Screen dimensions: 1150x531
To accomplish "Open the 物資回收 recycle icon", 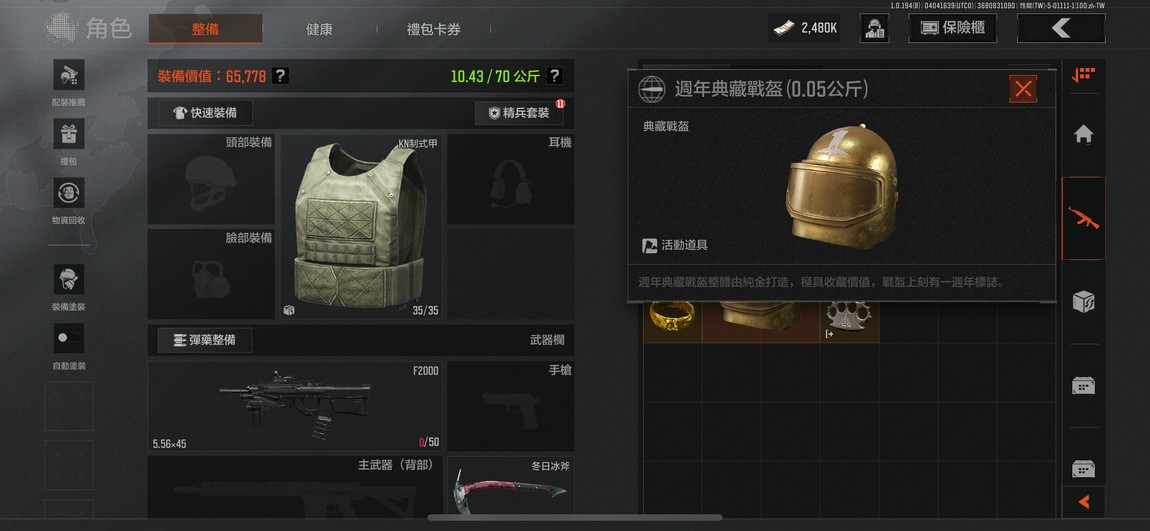I will click(x=69, y=193).
